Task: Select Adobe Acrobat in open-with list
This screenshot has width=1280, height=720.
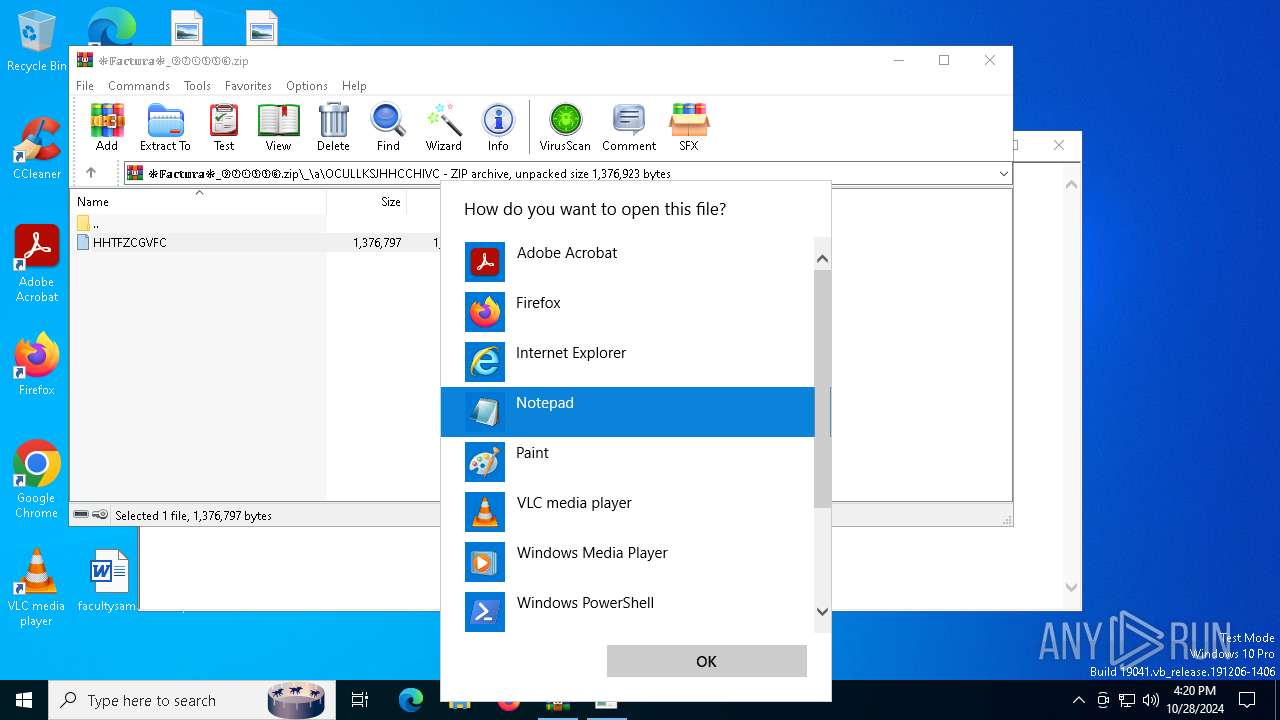Action: [x=628, y=262]
